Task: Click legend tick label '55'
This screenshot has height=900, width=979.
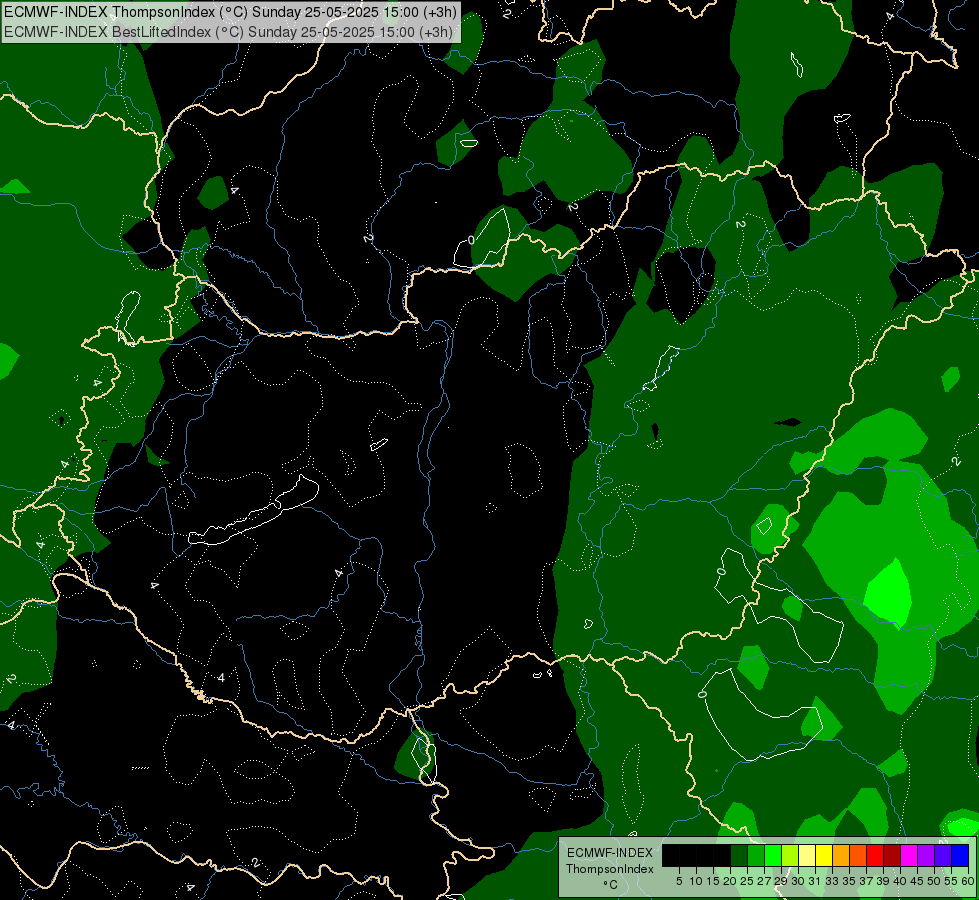Action: [951, 881]
